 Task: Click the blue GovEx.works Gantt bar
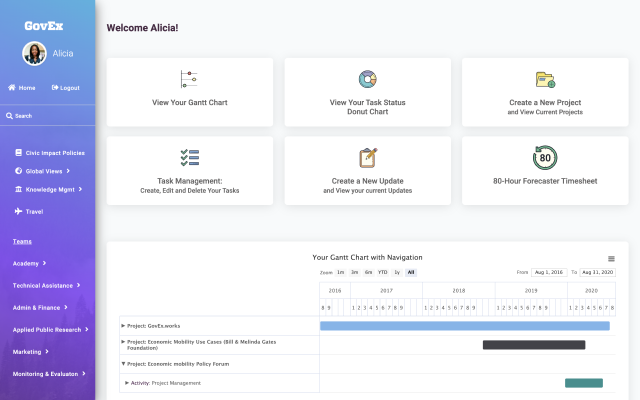tap(464, 325)
